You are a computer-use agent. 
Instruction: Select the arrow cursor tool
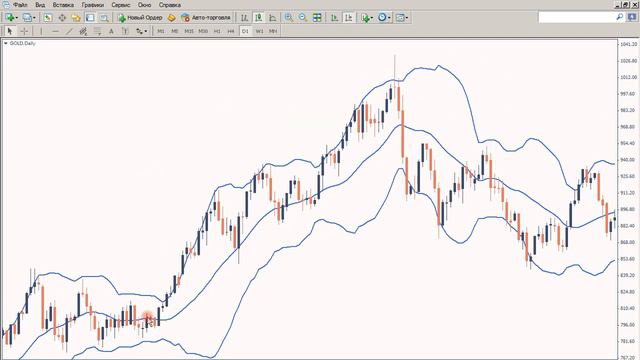[x=10, y=31]
